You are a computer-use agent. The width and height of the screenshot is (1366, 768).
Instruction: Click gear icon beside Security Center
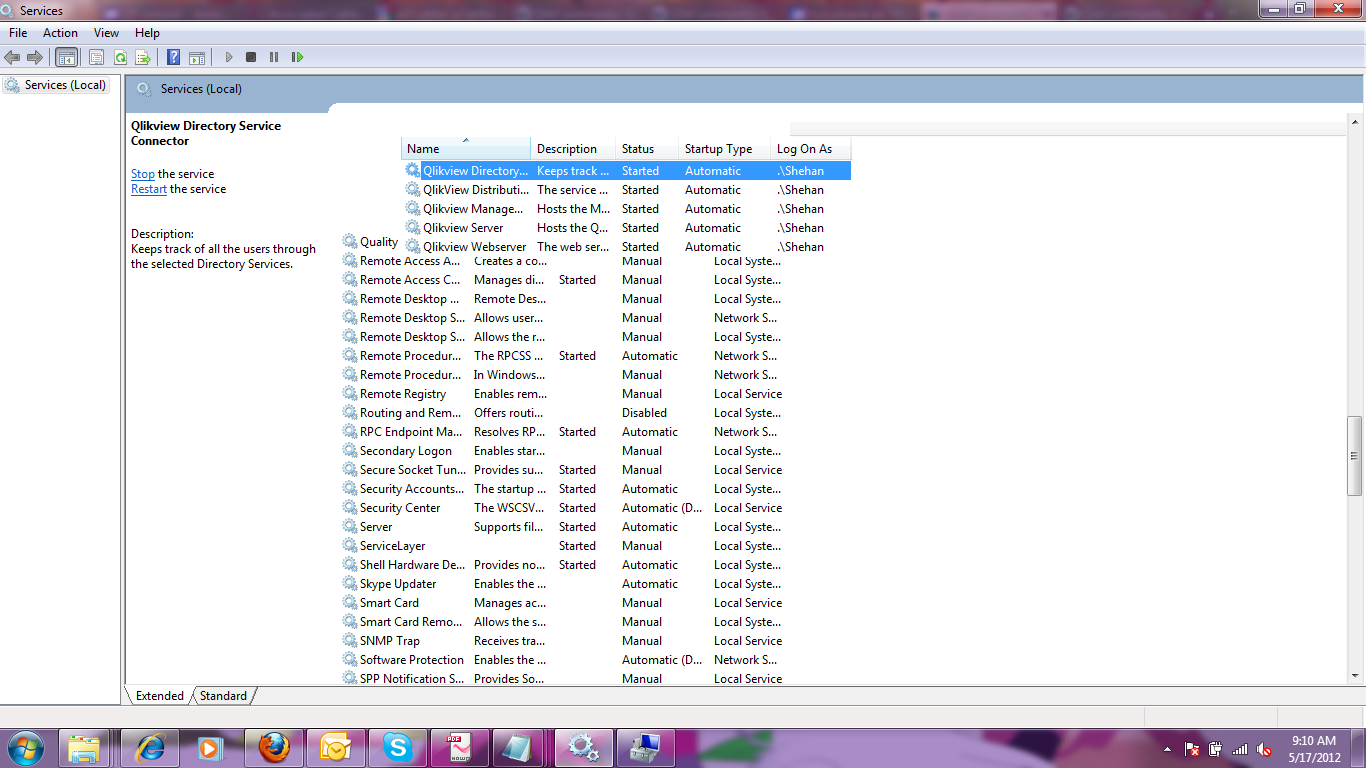click(x=350, y=508)
